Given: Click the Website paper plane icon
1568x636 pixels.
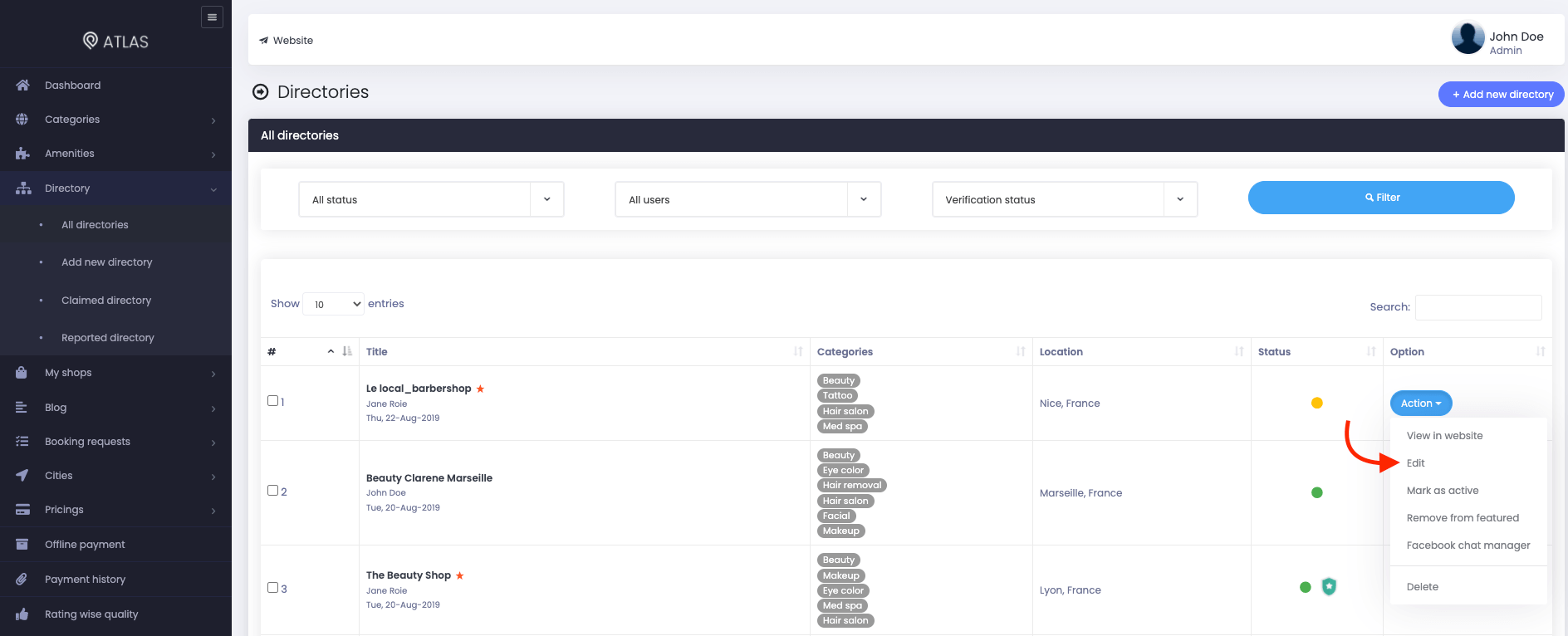Looking at the screenshot, I should coord(263,40).
